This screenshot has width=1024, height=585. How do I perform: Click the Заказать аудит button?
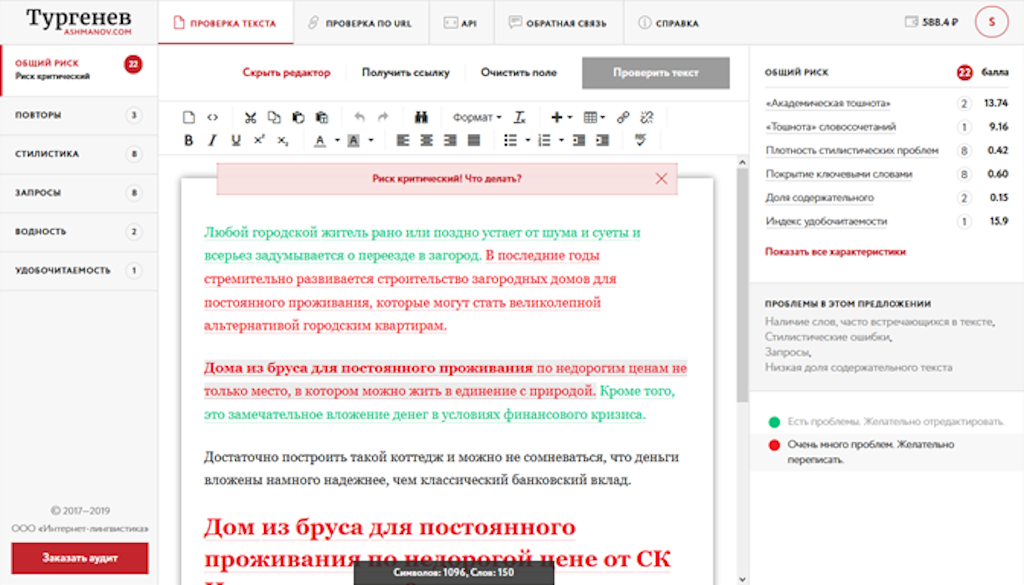[x=80, y=558]
